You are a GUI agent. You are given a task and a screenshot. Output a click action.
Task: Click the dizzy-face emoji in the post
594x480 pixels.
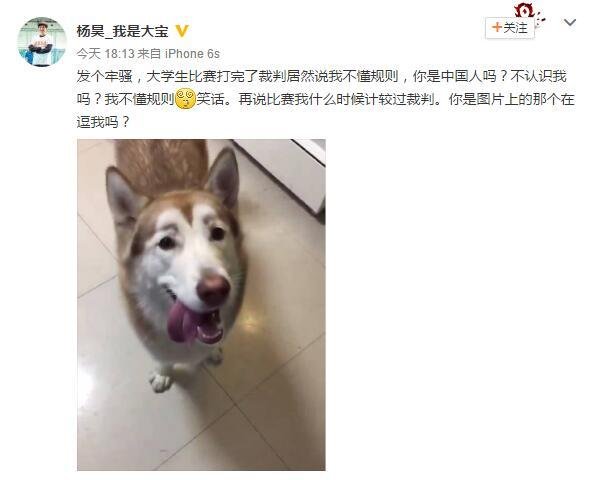[x=186, y=99]
